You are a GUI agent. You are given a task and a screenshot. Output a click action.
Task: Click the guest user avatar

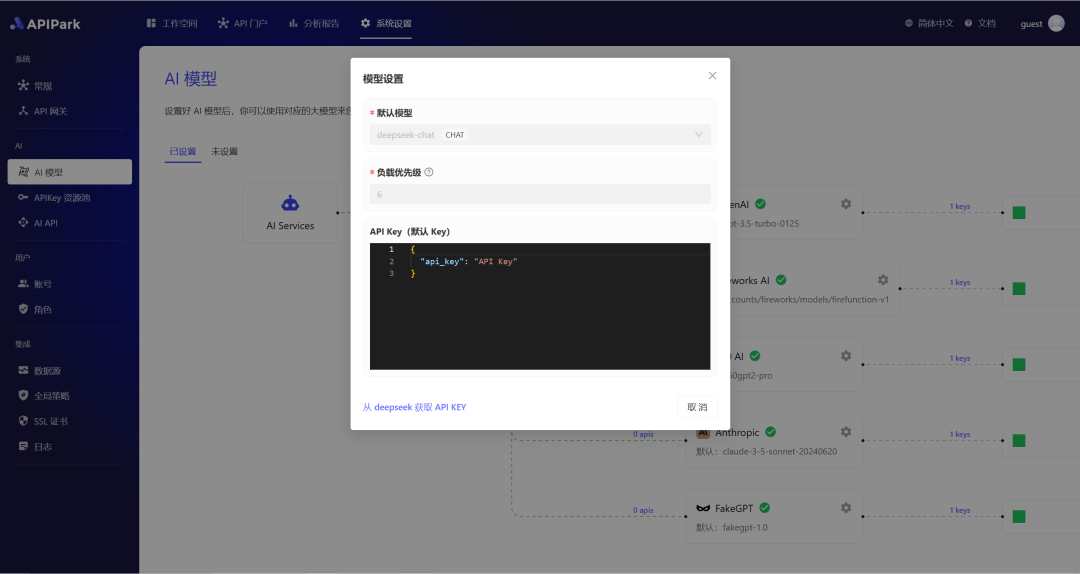[1056, 23]
